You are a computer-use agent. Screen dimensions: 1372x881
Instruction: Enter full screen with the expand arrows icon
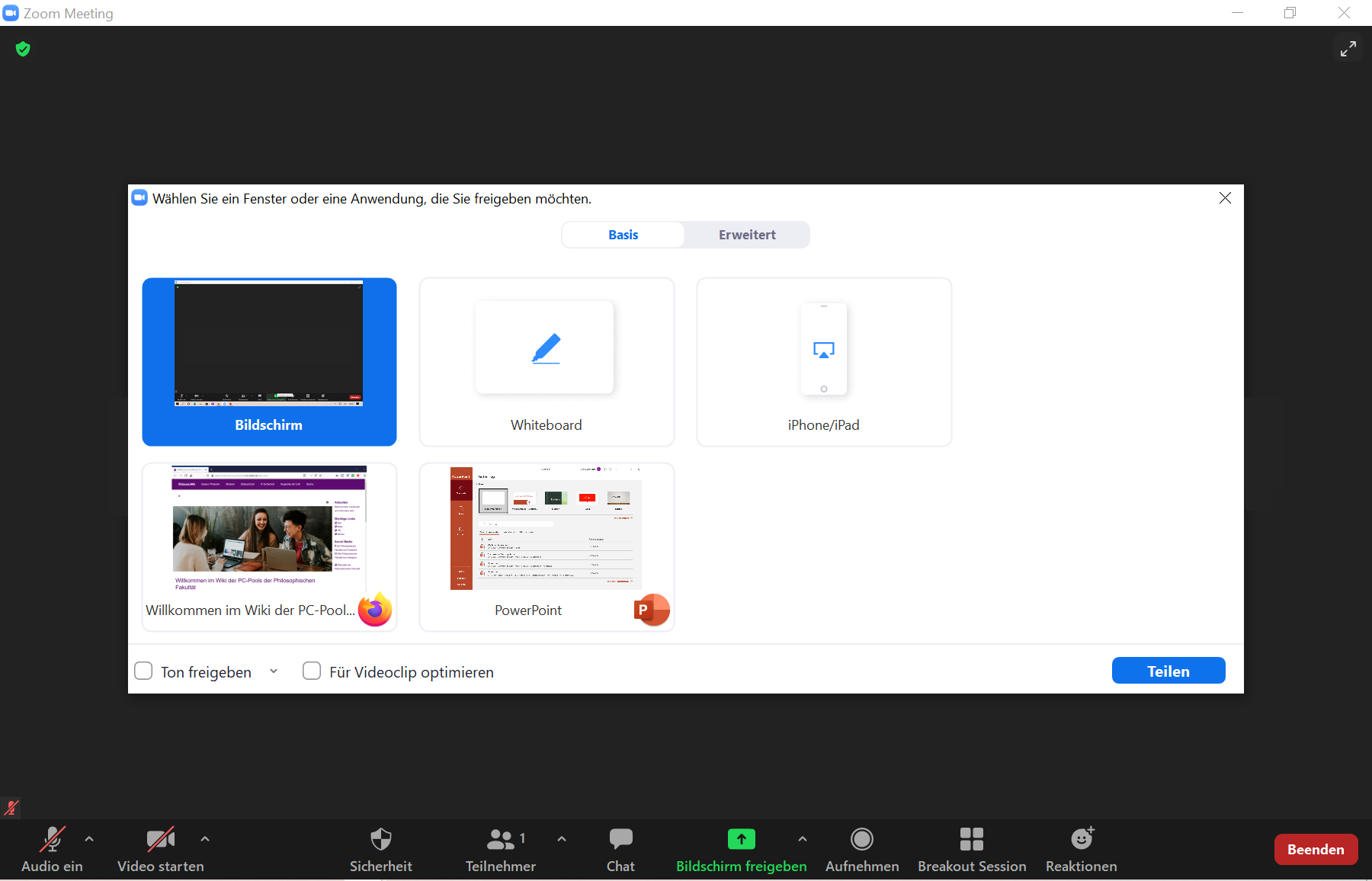(x=1348, y=49)
